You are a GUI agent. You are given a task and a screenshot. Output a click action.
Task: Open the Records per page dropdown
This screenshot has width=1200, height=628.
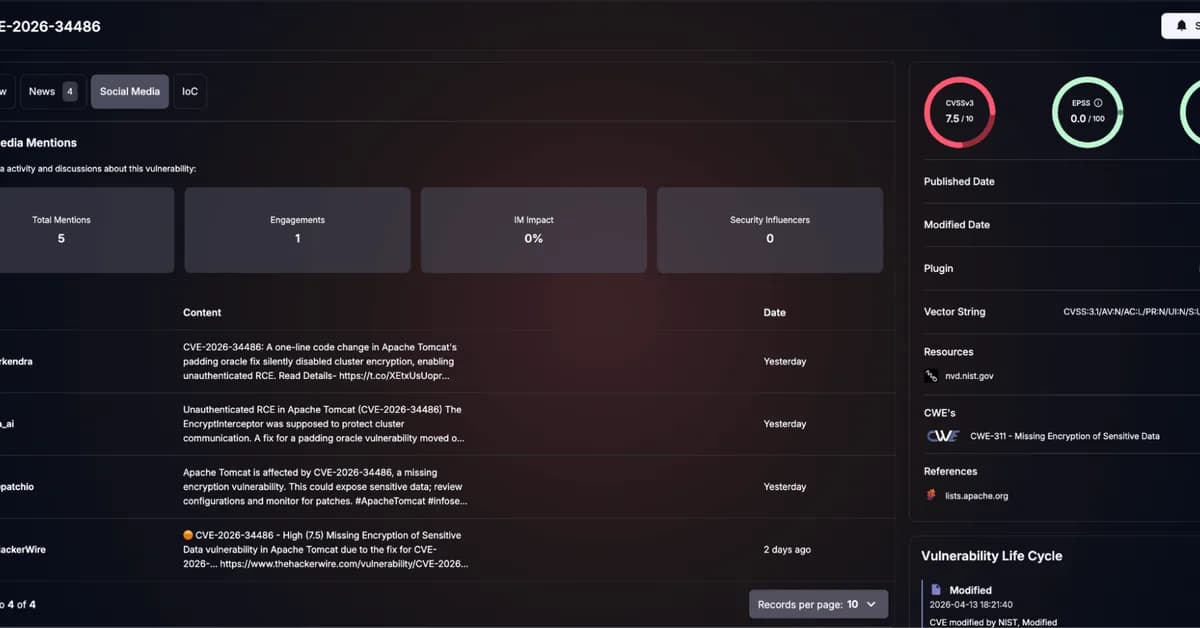tap(818, 604)
